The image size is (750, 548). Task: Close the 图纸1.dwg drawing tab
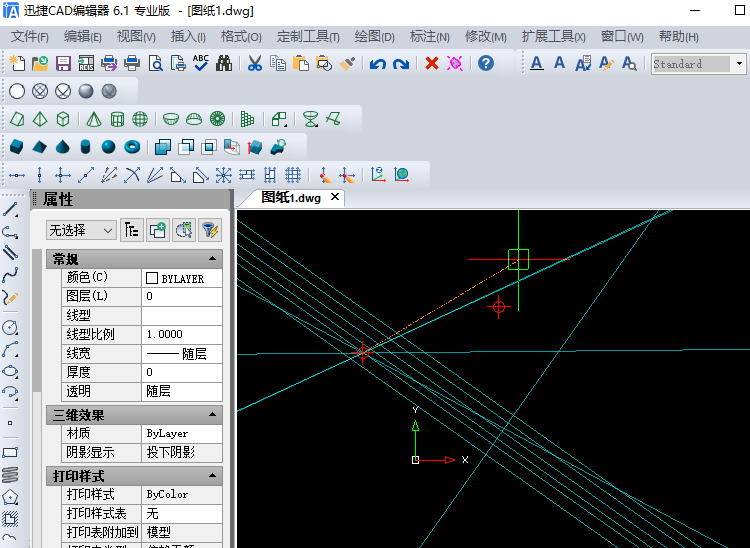tap(335, 197)
